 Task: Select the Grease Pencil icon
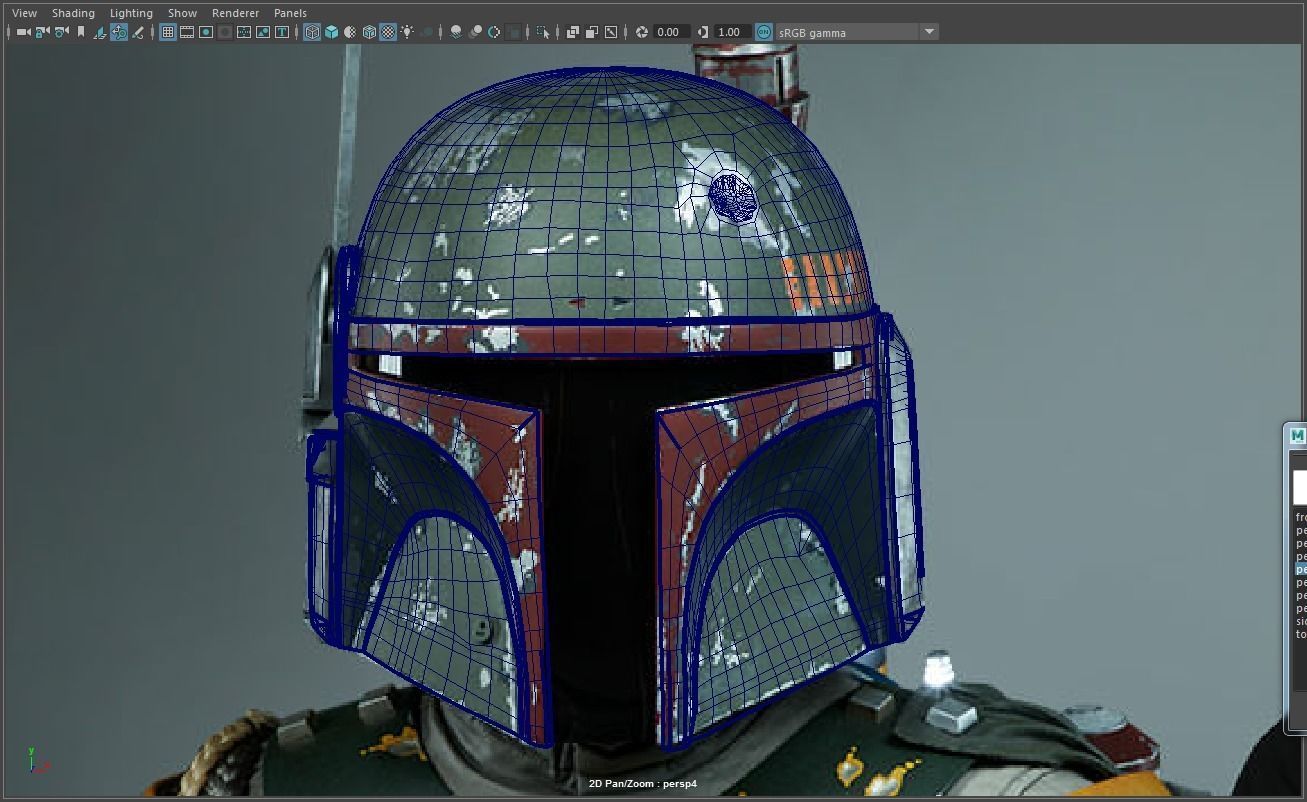(138, 32)
